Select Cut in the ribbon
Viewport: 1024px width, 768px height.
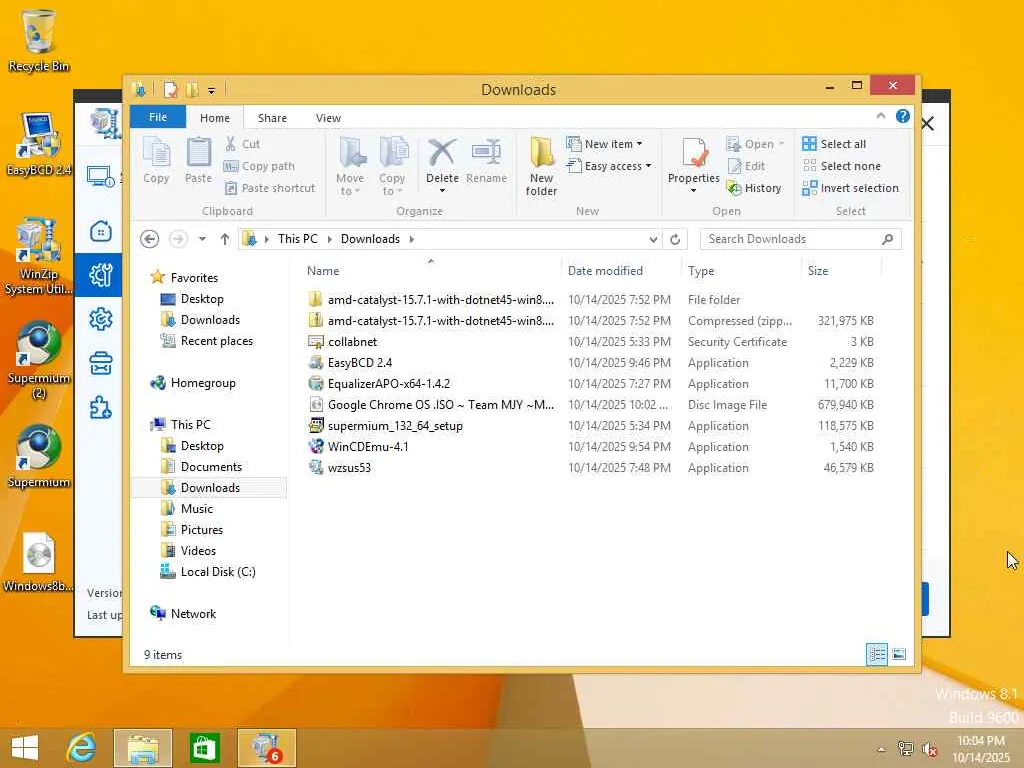click(242, 144)
